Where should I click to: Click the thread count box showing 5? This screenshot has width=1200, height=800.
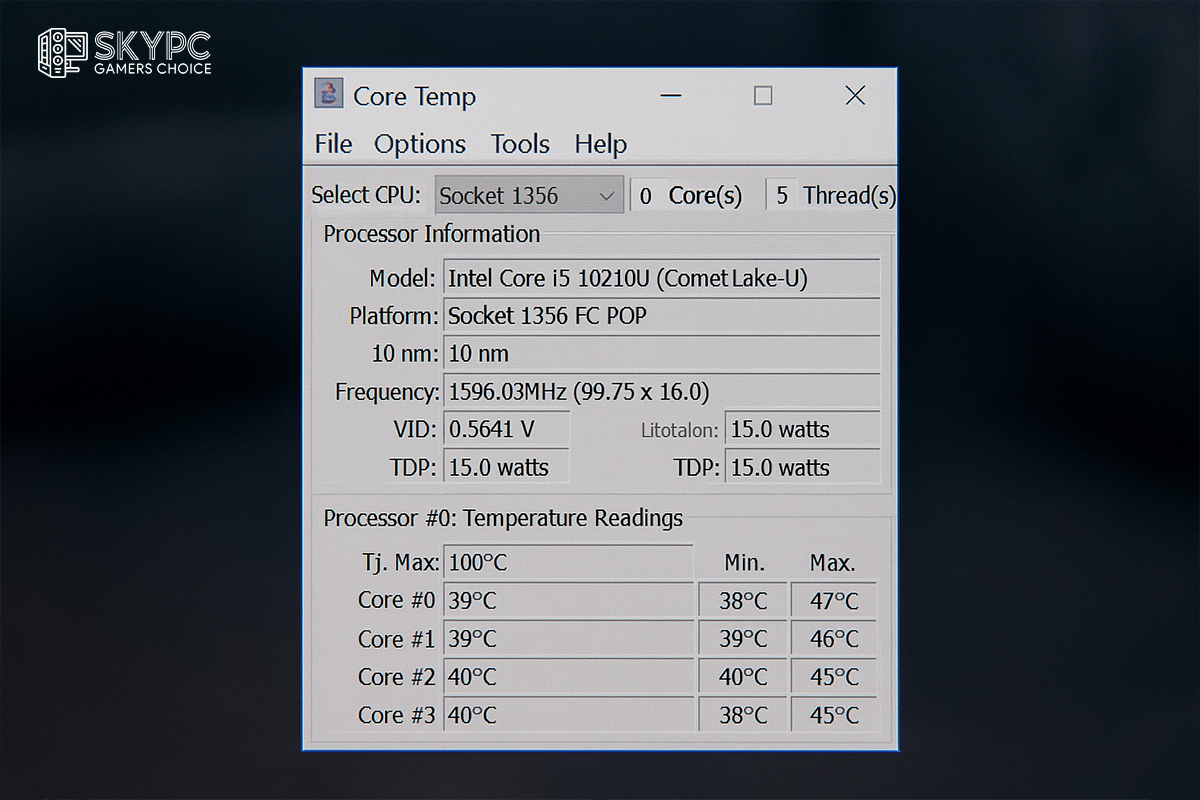[x=782, y=195]
